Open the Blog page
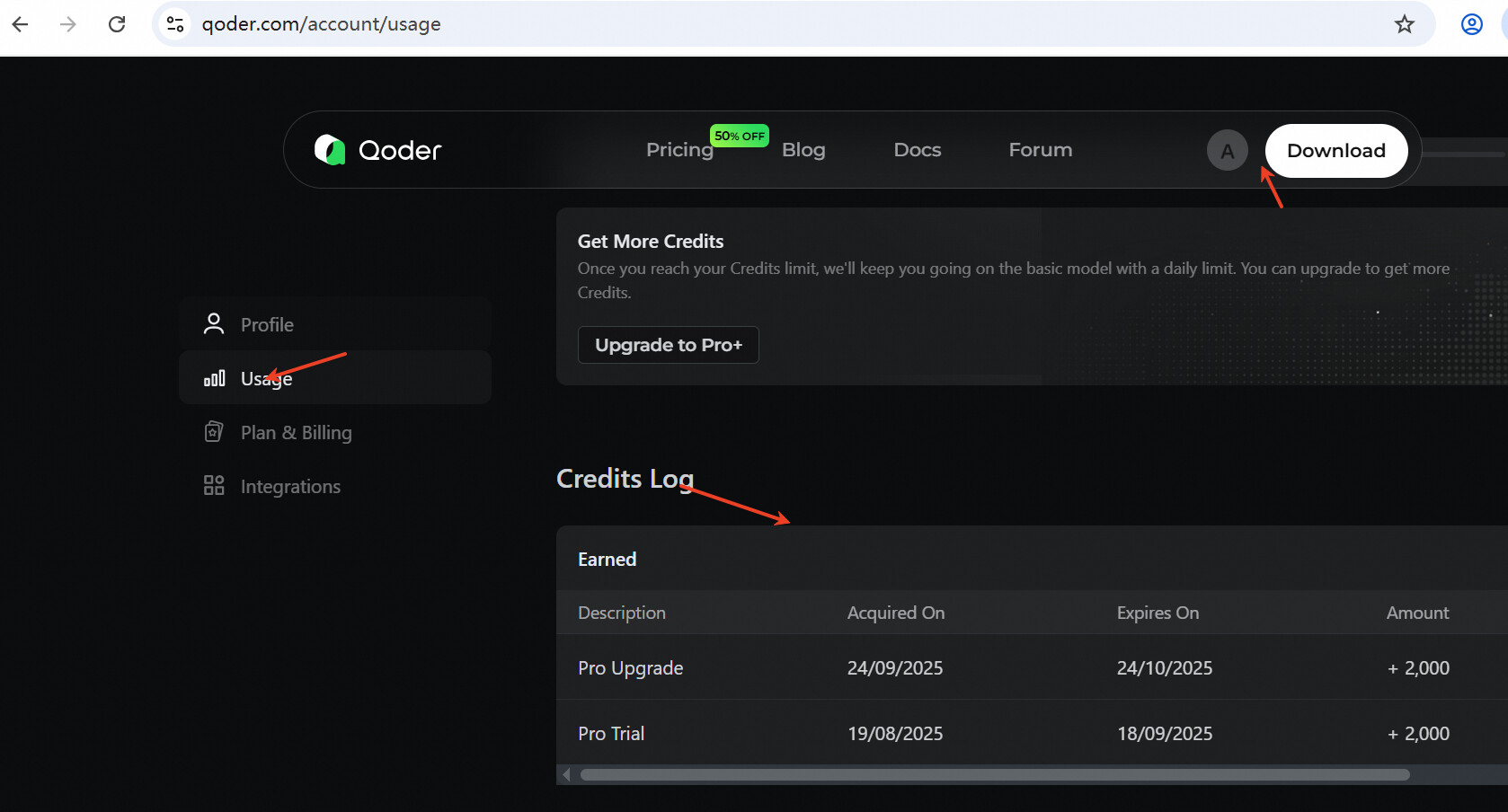The height and width of the screenshot is (812, 1508). (x=803, y=150)
